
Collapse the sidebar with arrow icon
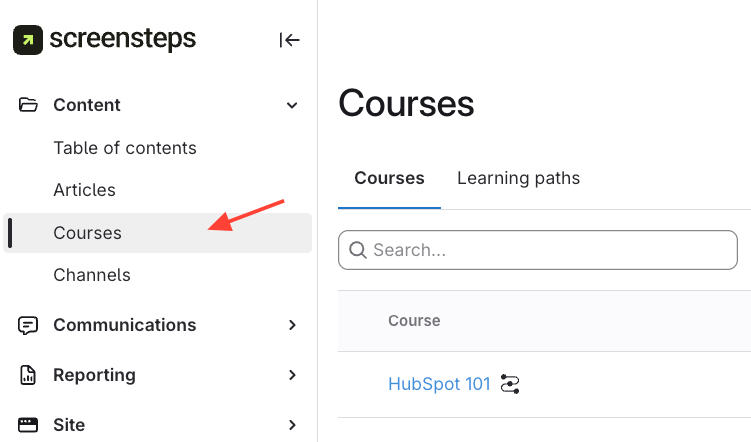(289, 40)
